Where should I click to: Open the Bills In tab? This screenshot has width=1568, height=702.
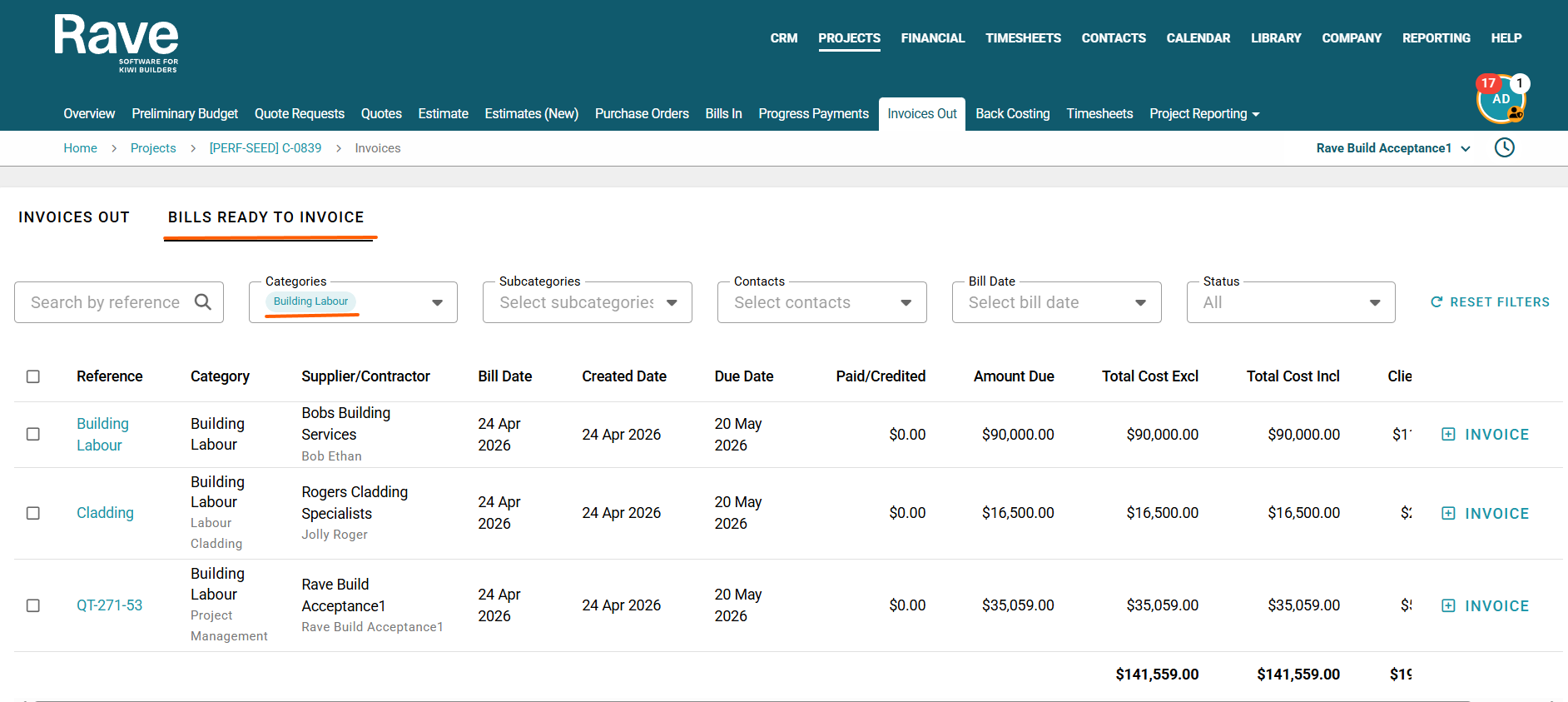[723, 114]
